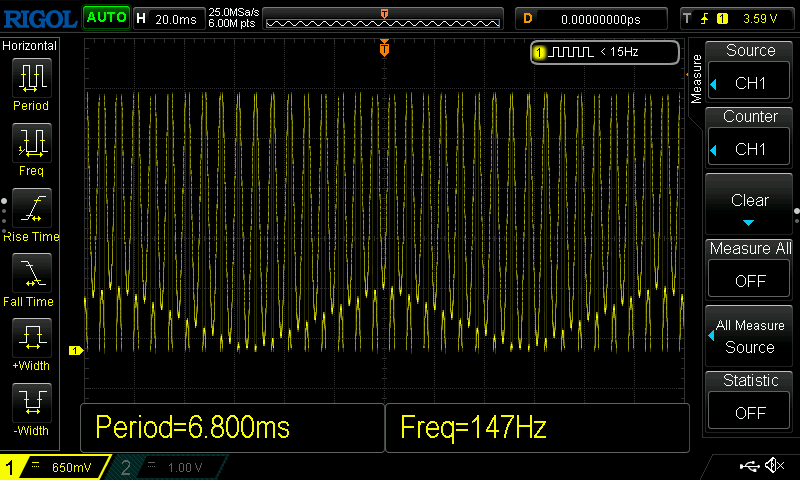Click the Horizontal menu heading
Viewport: 800px width, 480px height.
tap(30, 46)
